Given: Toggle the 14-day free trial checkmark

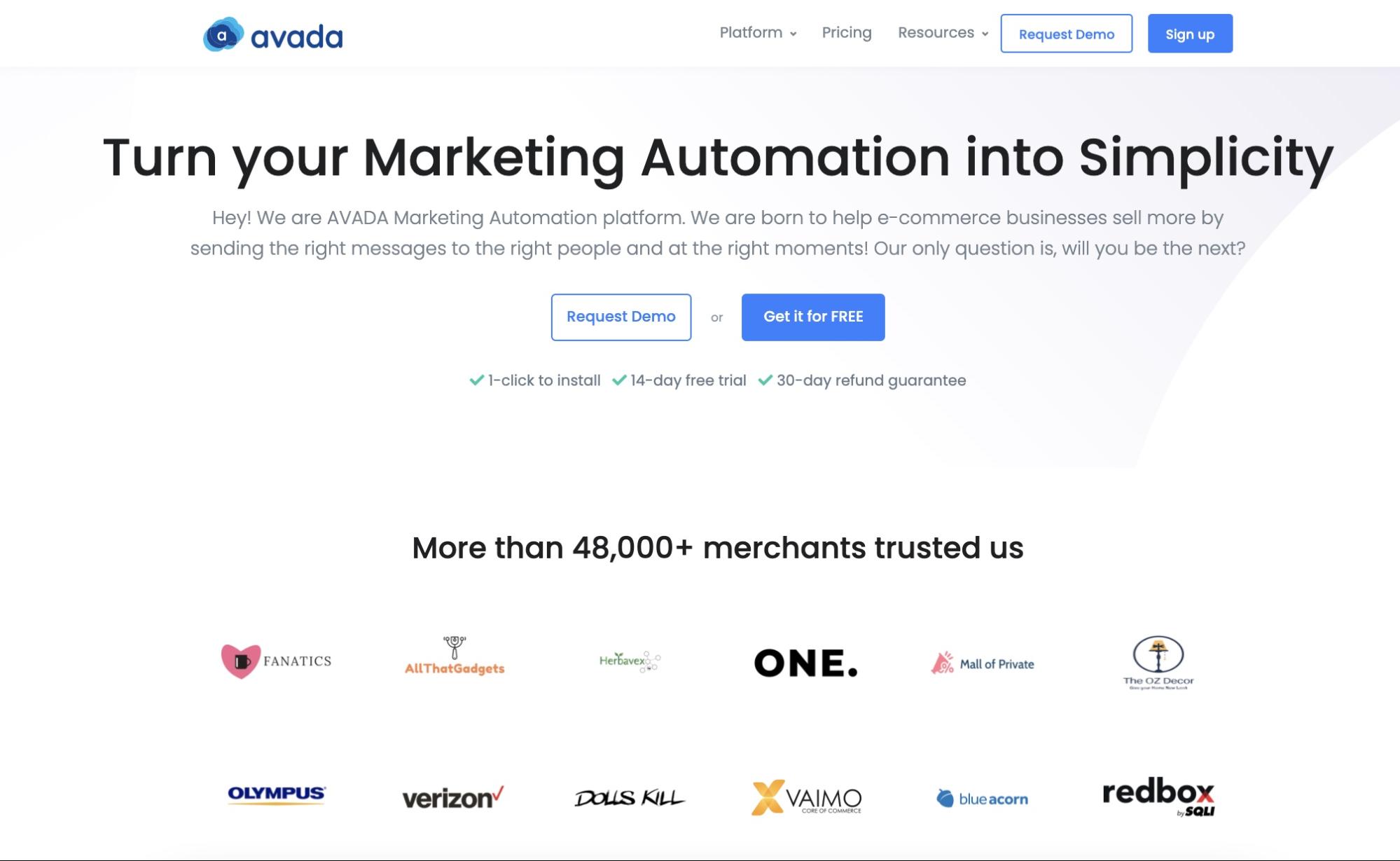Looking at the screenshot, I should point(620,380).
